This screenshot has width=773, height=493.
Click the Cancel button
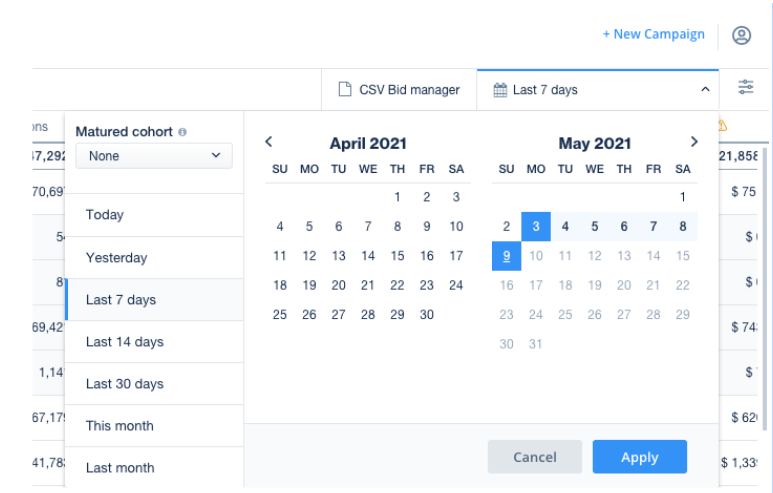tap(534, 457)
